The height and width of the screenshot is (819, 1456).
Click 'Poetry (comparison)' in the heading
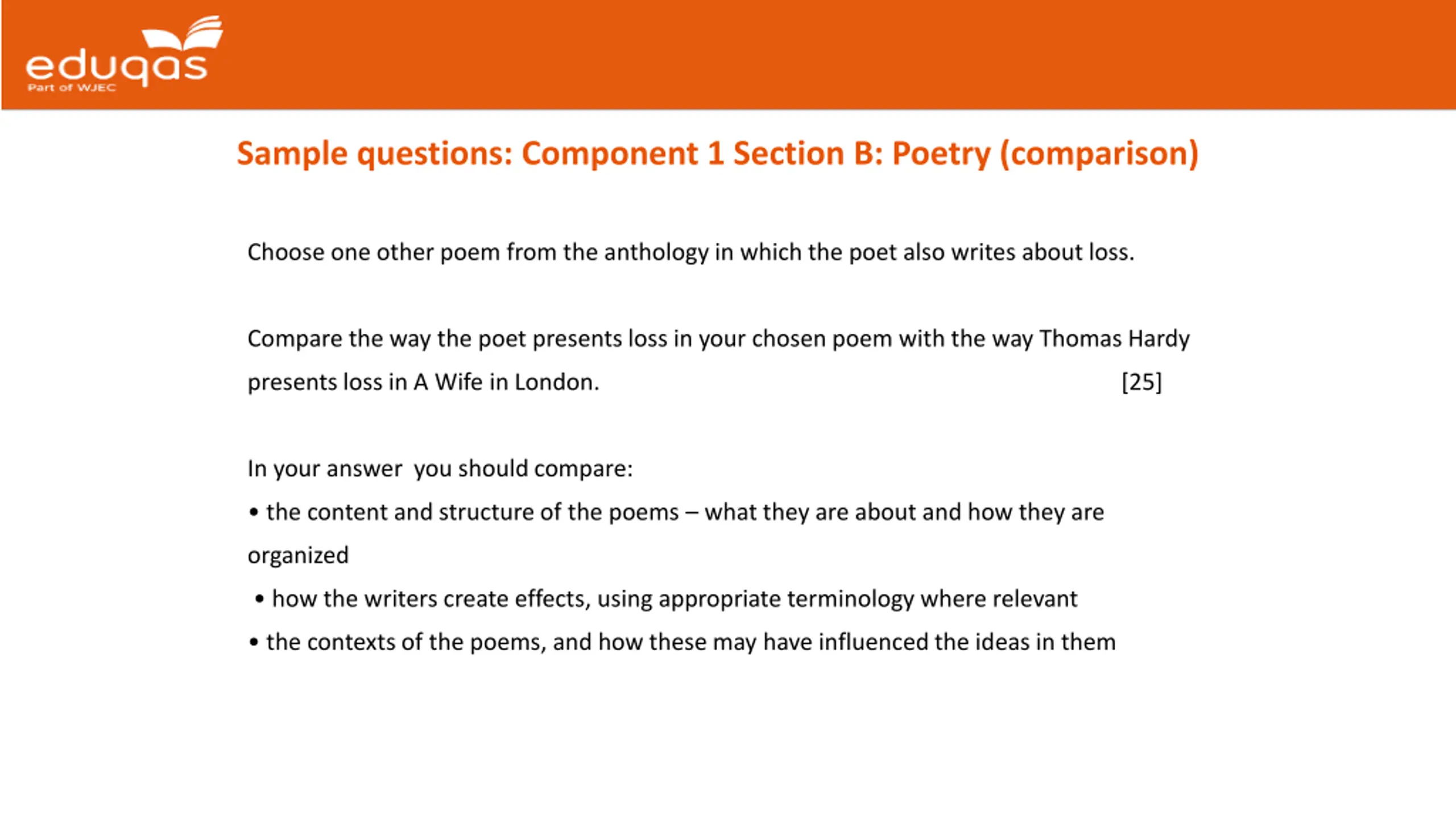(1045, 154)
